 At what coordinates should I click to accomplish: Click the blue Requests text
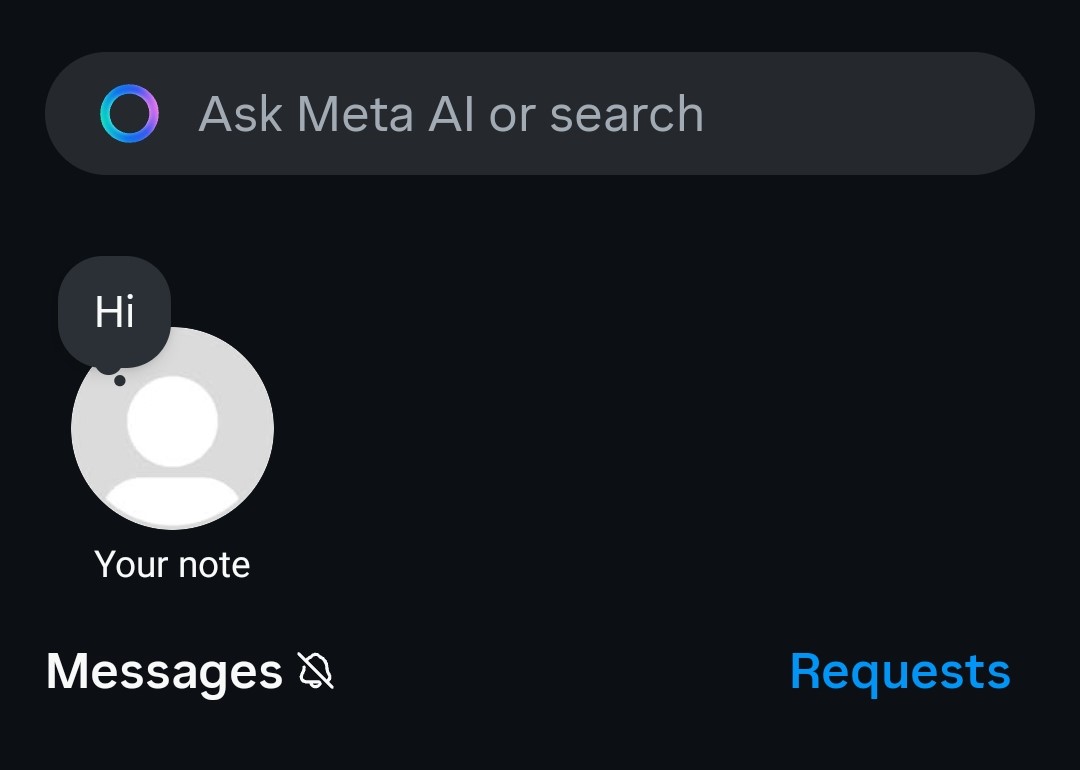900,672
